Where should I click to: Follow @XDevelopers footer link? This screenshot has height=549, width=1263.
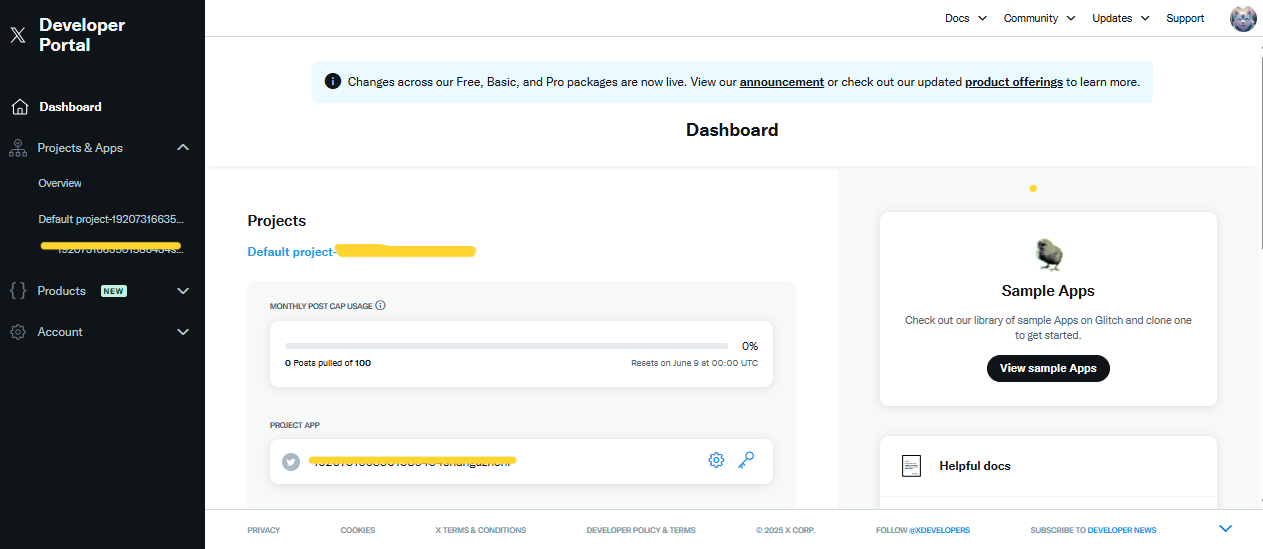pyautogui.click(x=922, y=530)
